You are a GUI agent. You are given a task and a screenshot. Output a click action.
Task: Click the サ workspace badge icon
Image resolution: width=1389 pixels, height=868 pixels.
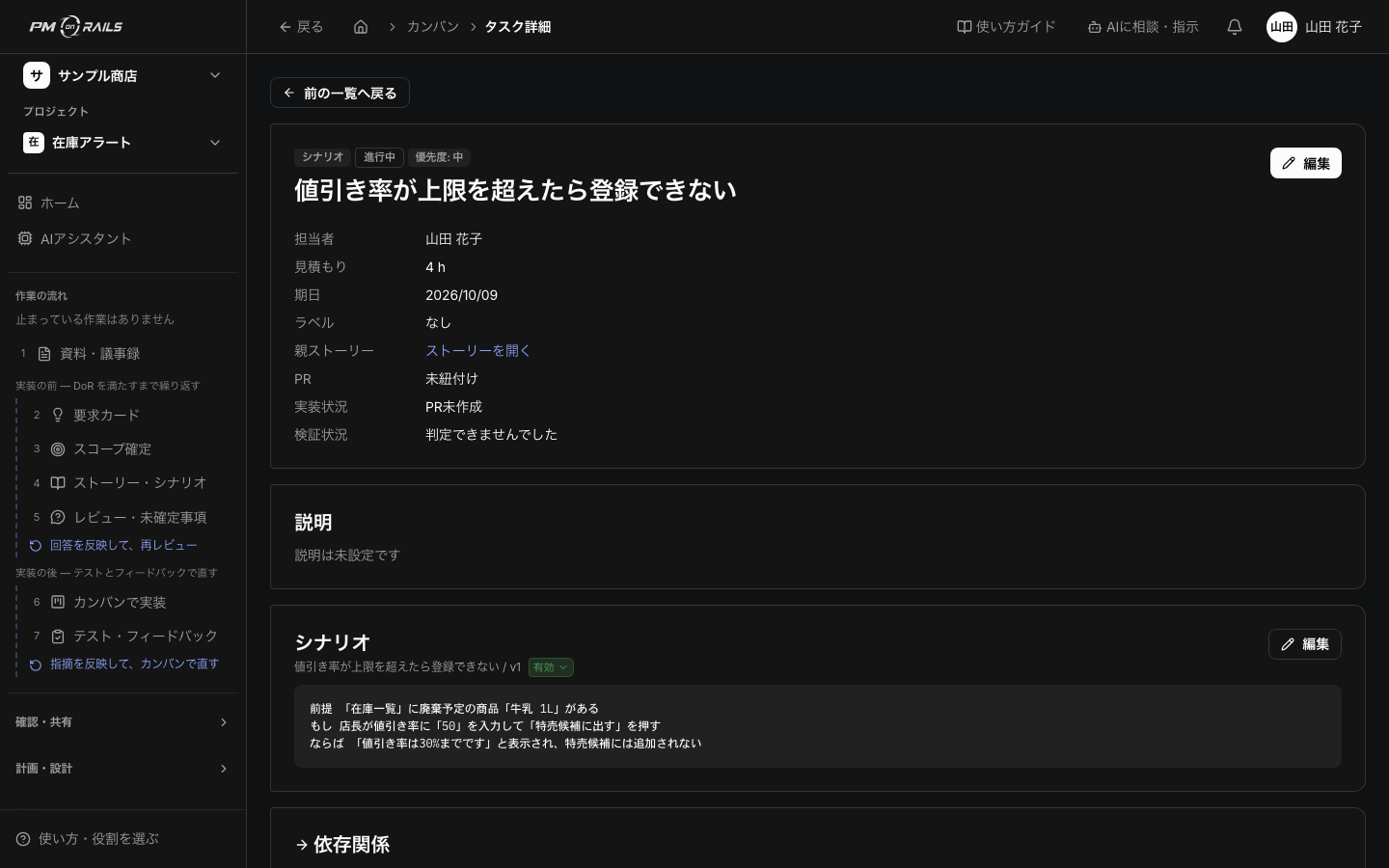pyautogui.click(x=37, y=75)
